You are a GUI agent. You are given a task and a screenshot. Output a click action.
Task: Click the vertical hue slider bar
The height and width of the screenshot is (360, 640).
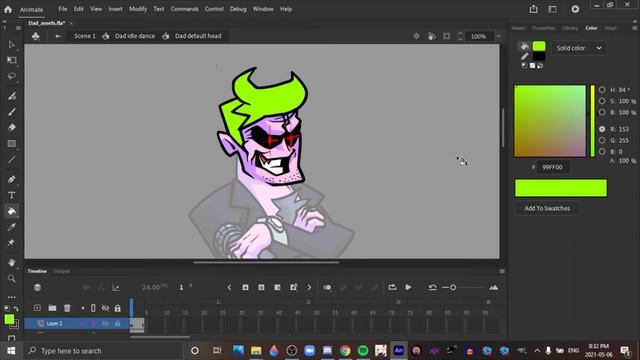(x=593, y=121)
